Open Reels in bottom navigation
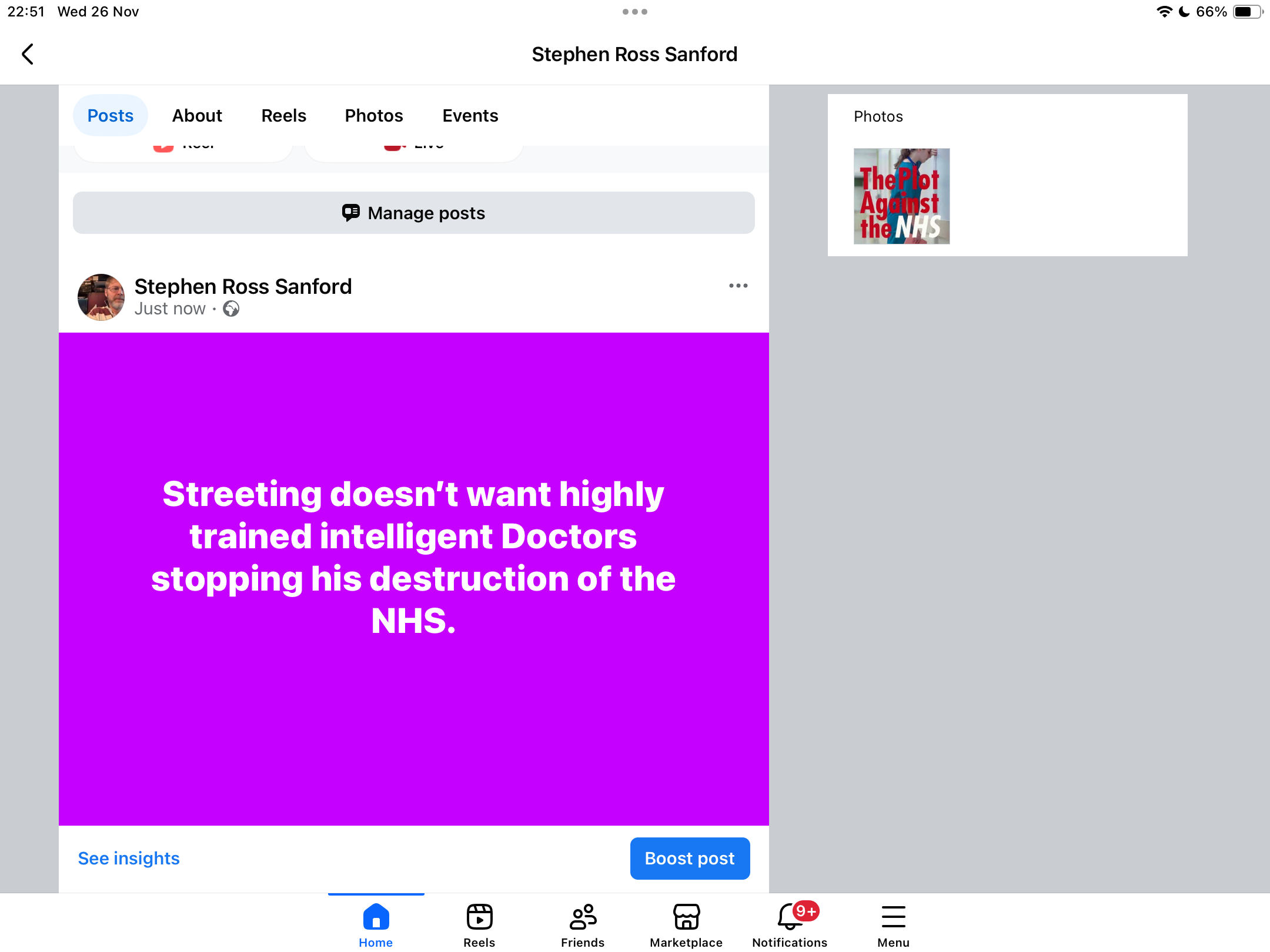 [479, 917]
